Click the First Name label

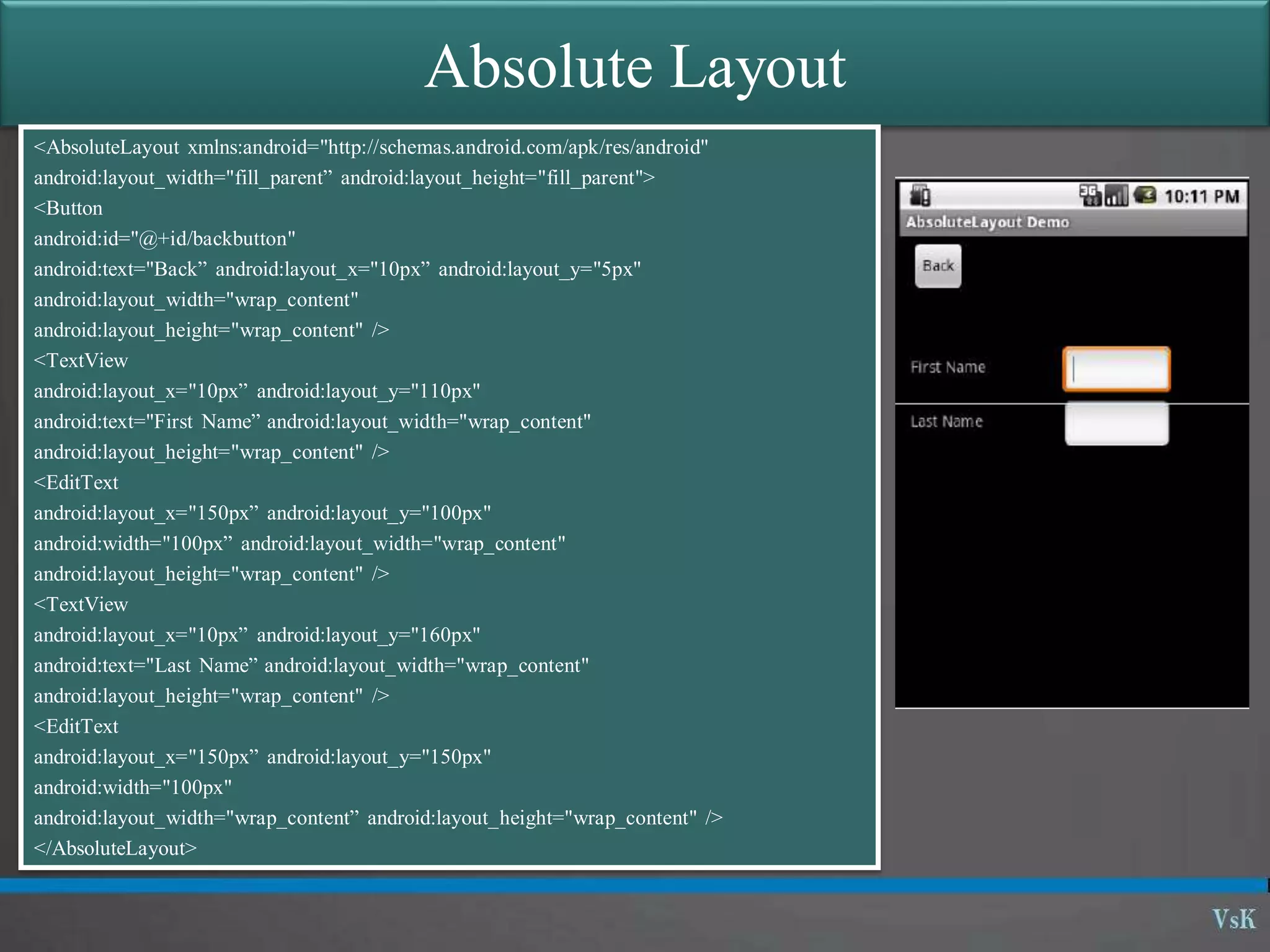coord(948,367)
